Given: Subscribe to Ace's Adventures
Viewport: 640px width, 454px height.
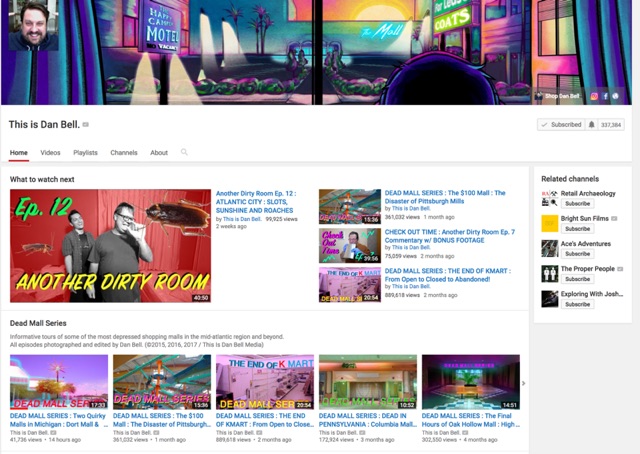Looking at the screenshot, I should coord(577,254).
